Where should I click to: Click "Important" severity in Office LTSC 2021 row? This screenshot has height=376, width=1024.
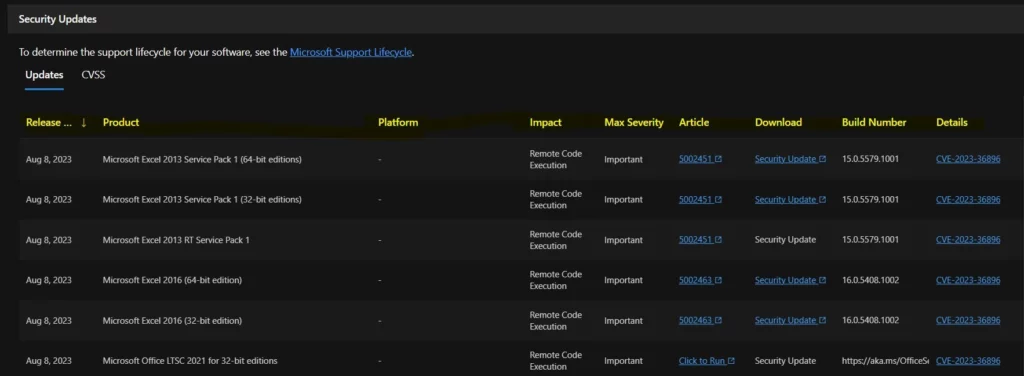click(623, 361)
